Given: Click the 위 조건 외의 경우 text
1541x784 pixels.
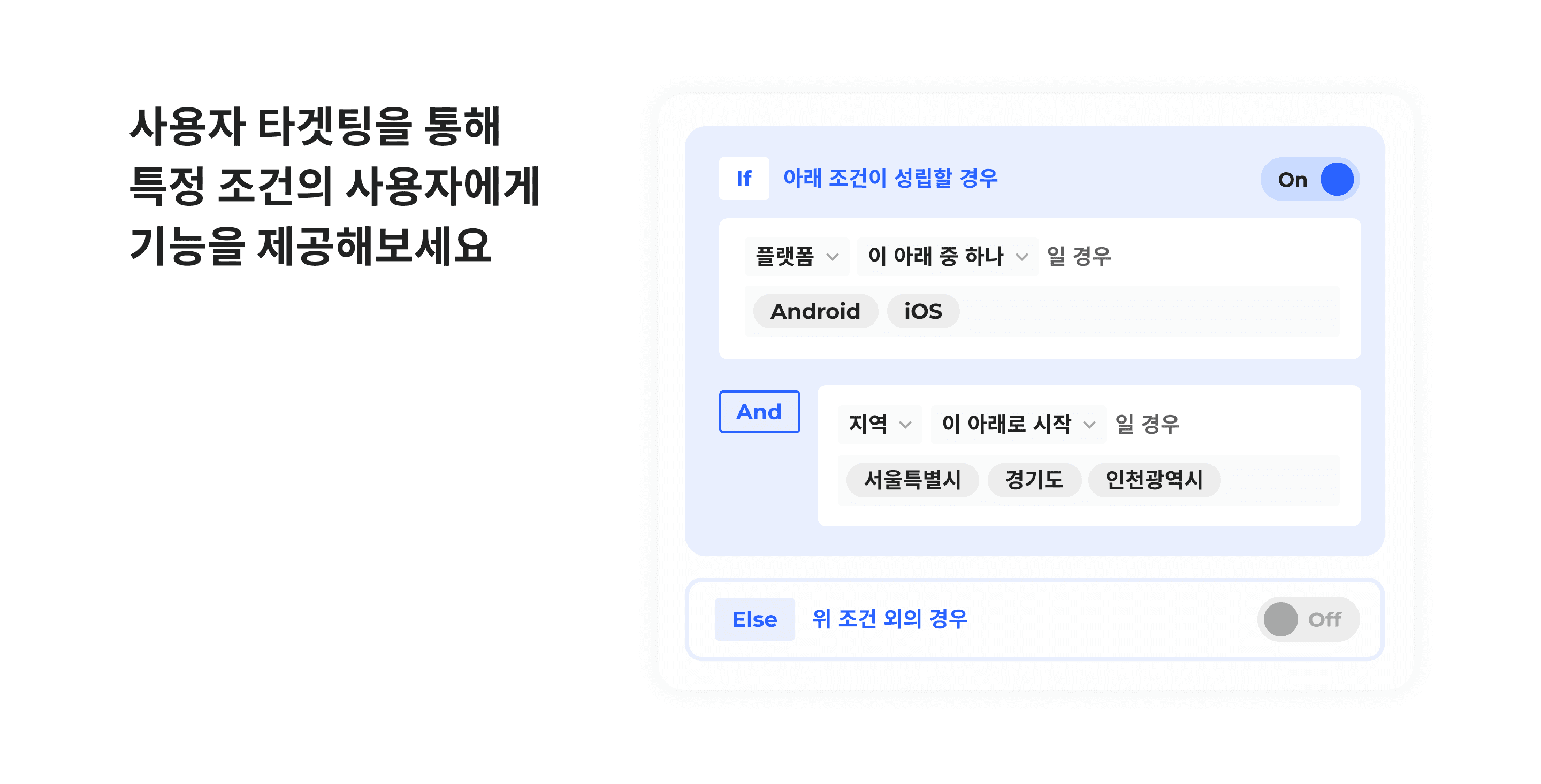Looking at the screenshot, I should (889, 619).
